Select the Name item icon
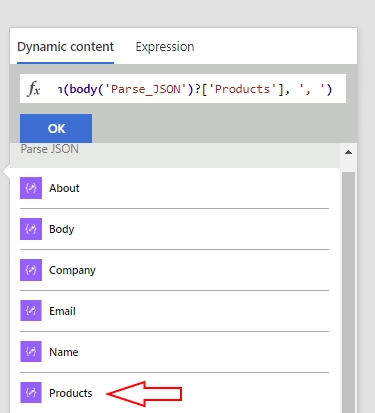This screenshot has width=375, height=413. point(31,352)
